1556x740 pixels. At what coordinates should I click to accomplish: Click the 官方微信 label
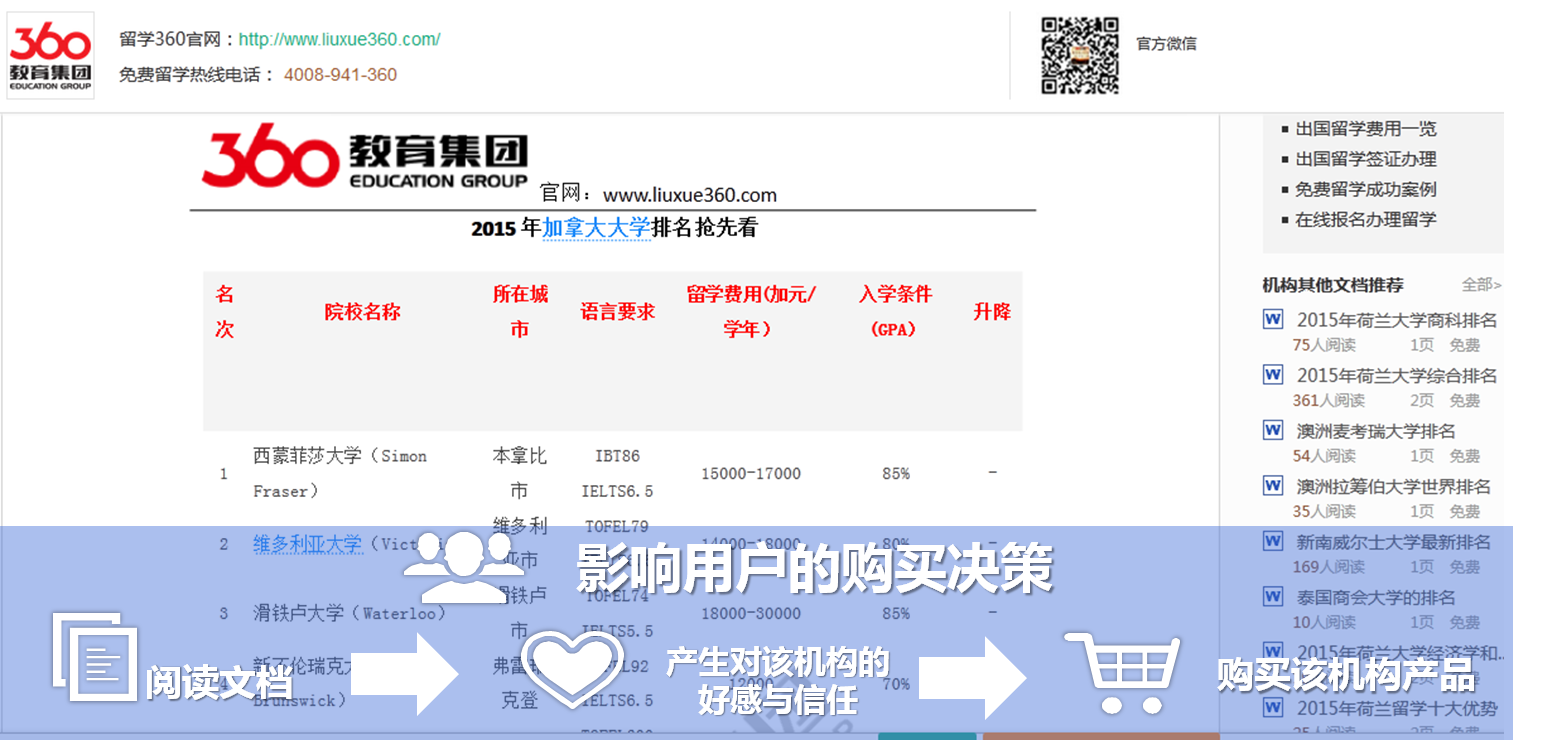tap(1166, 44)
